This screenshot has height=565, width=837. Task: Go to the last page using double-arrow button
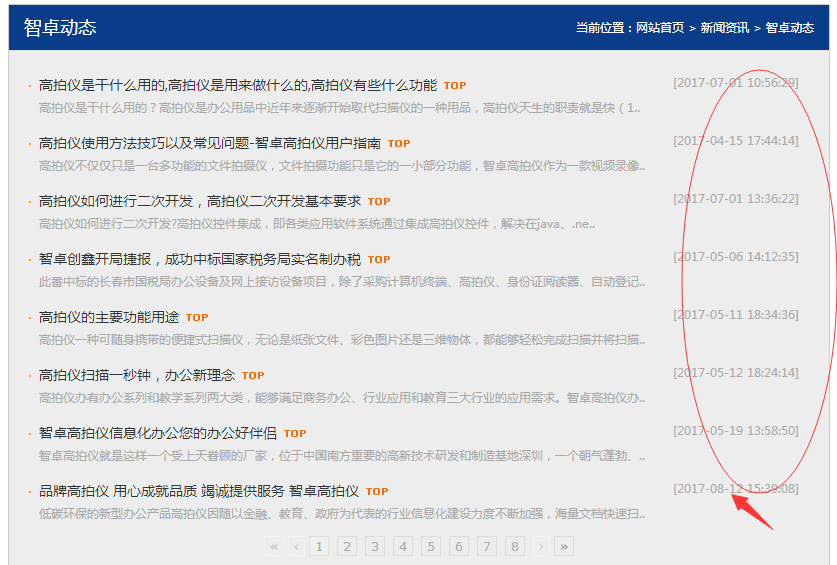(x=564, y=546)
